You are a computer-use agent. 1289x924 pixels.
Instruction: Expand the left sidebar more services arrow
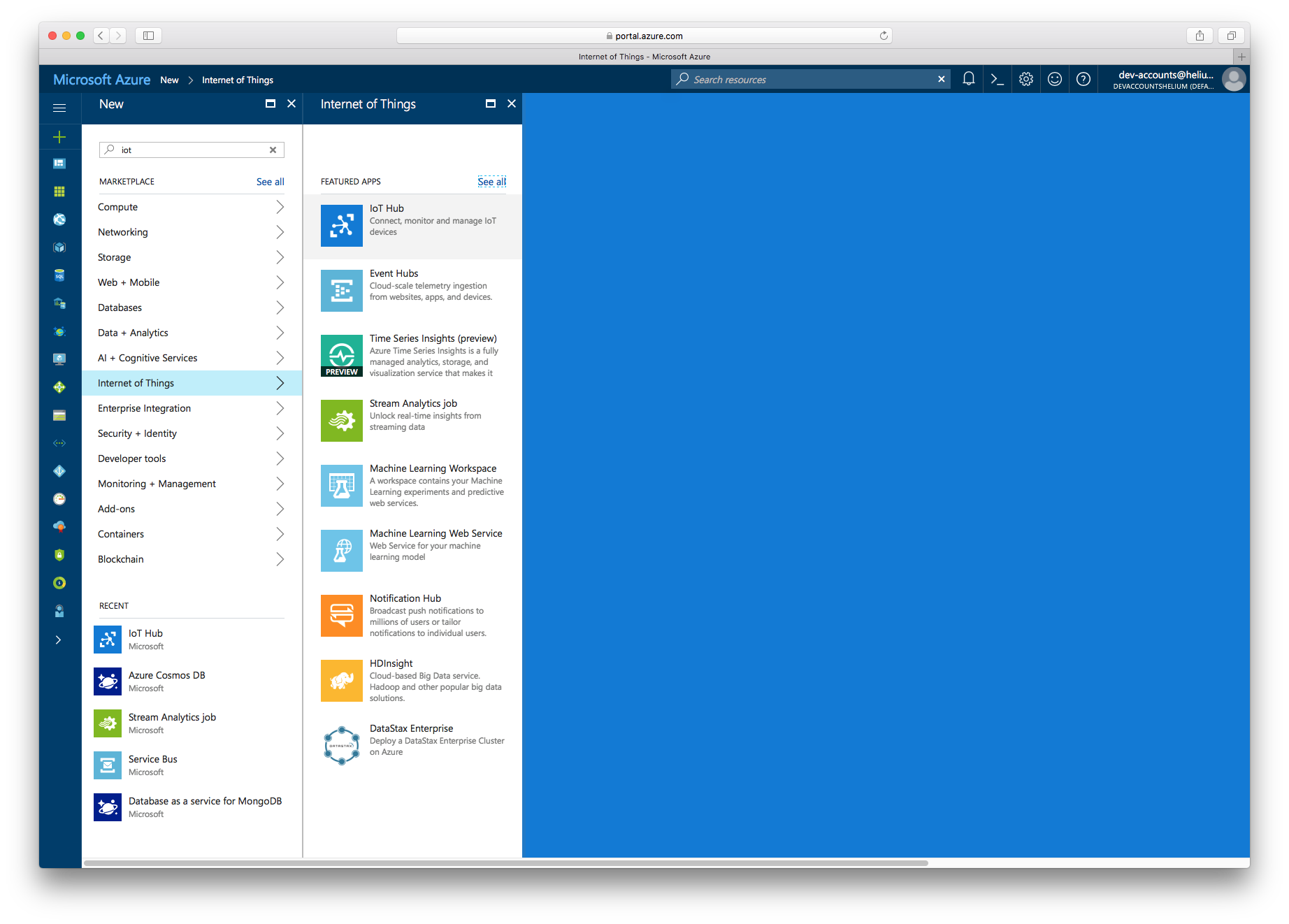point(59,640)
